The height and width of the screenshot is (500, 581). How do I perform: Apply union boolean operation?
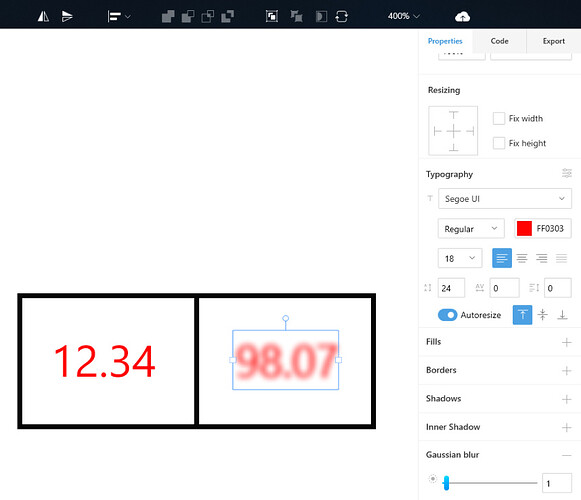tap(168, 16)
